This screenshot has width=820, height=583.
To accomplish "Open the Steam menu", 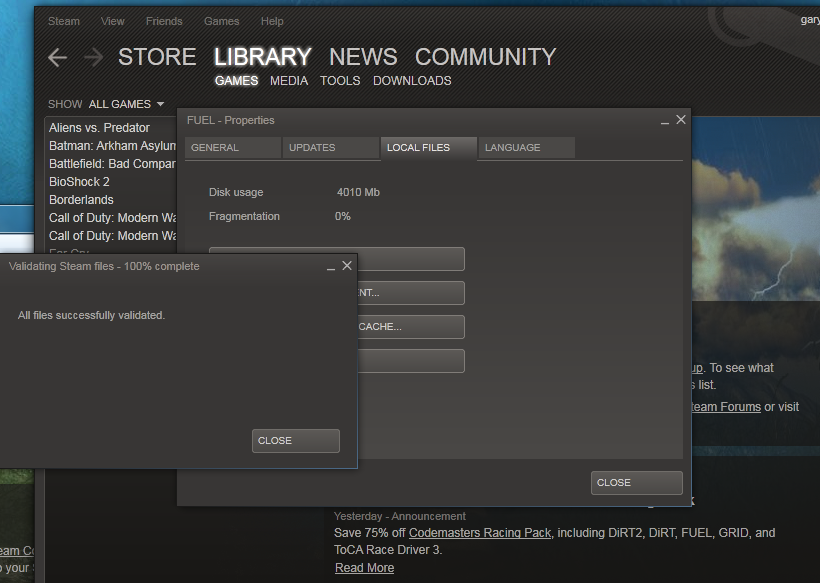I will click(x=63, y=20).
